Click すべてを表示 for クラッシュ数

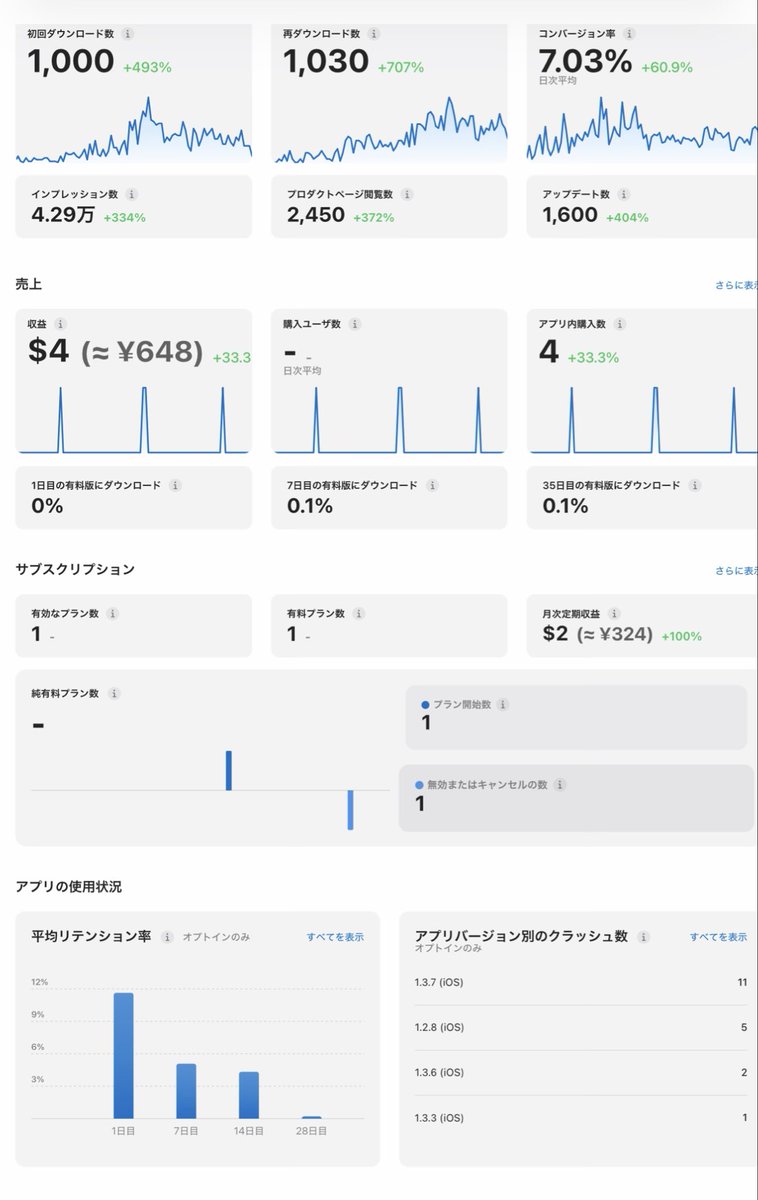tap(718, 937)
